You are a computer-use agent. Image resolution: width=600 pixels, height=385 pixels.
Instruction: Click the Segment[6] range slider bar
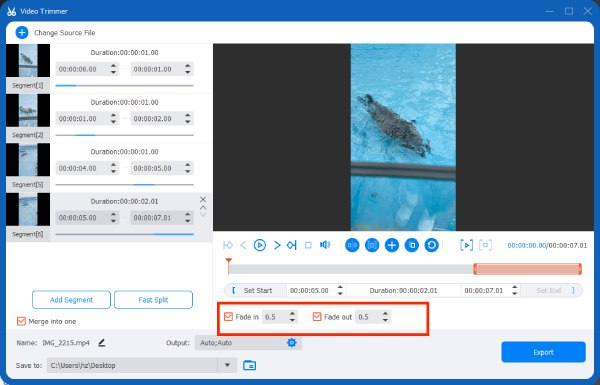pyautogui.click(x=124, y=234)
